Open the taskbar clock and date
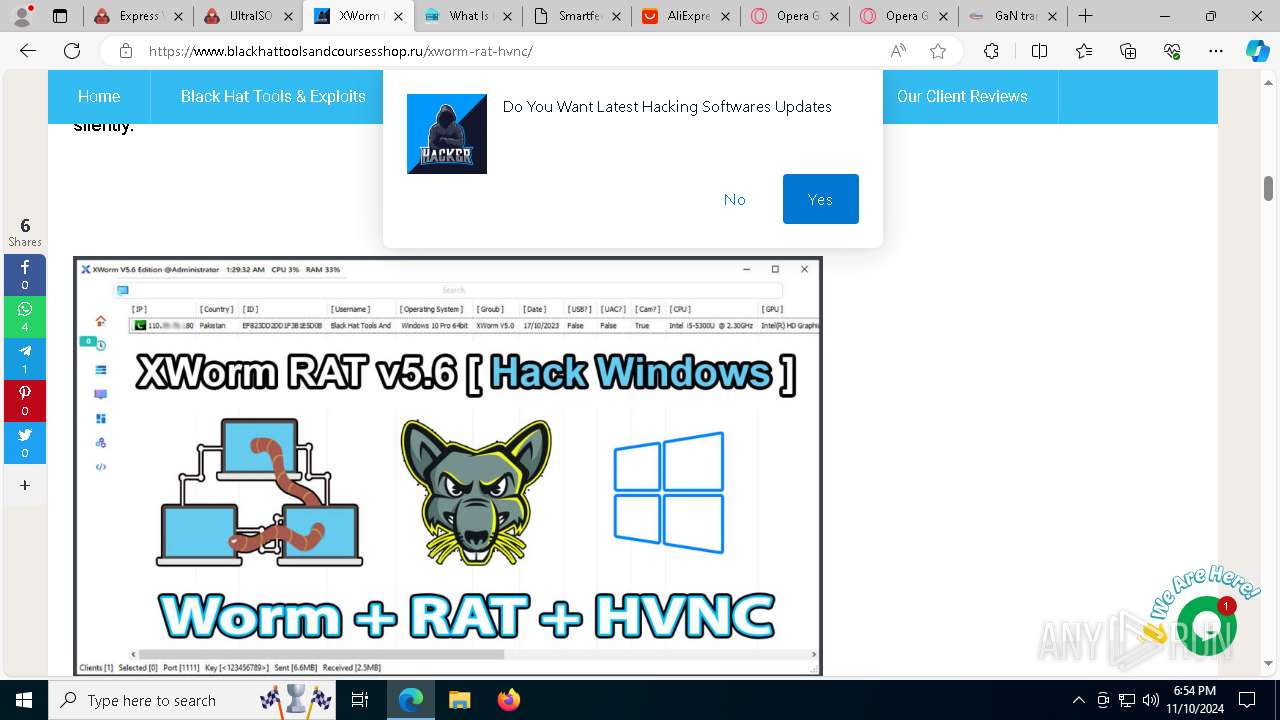1280x720 pixels. tap(1194, 700)
